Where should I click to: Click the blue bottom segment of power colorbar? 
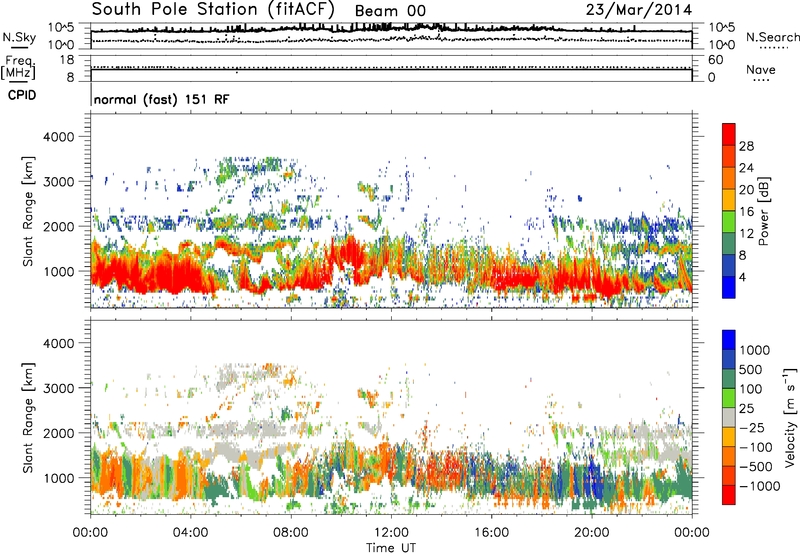(x=729, y=288)
